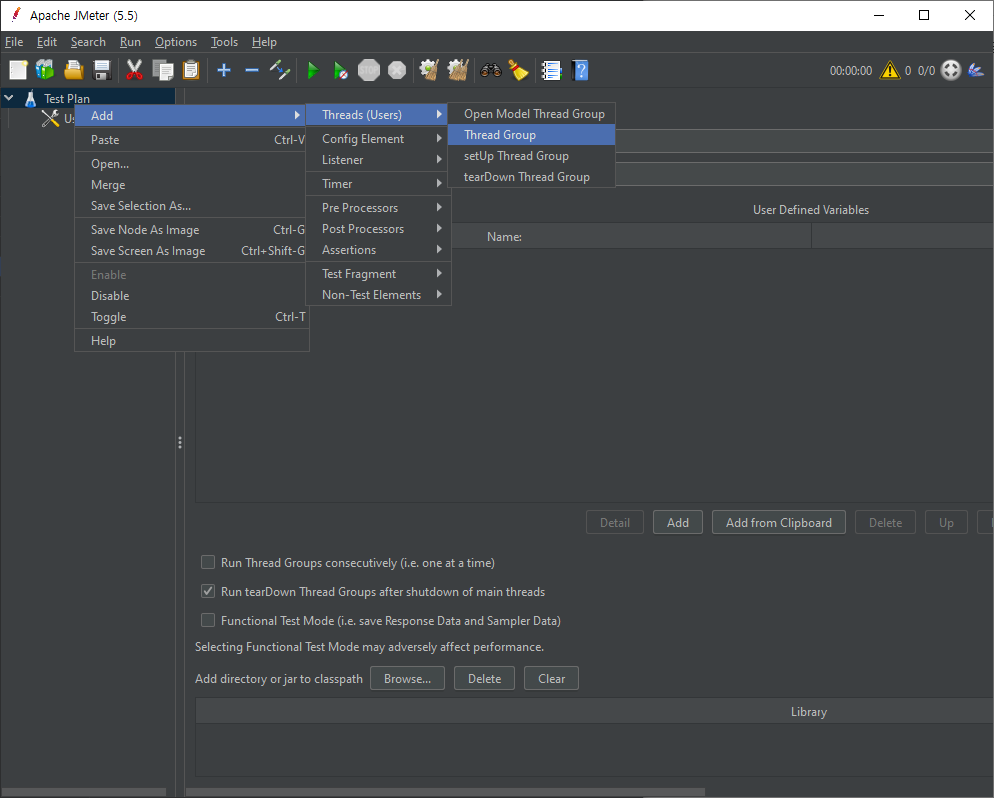The height and width of the screenshot is (798, 994).
Task: Choose Open Model Thread Group
Action: tap(531, 114)
